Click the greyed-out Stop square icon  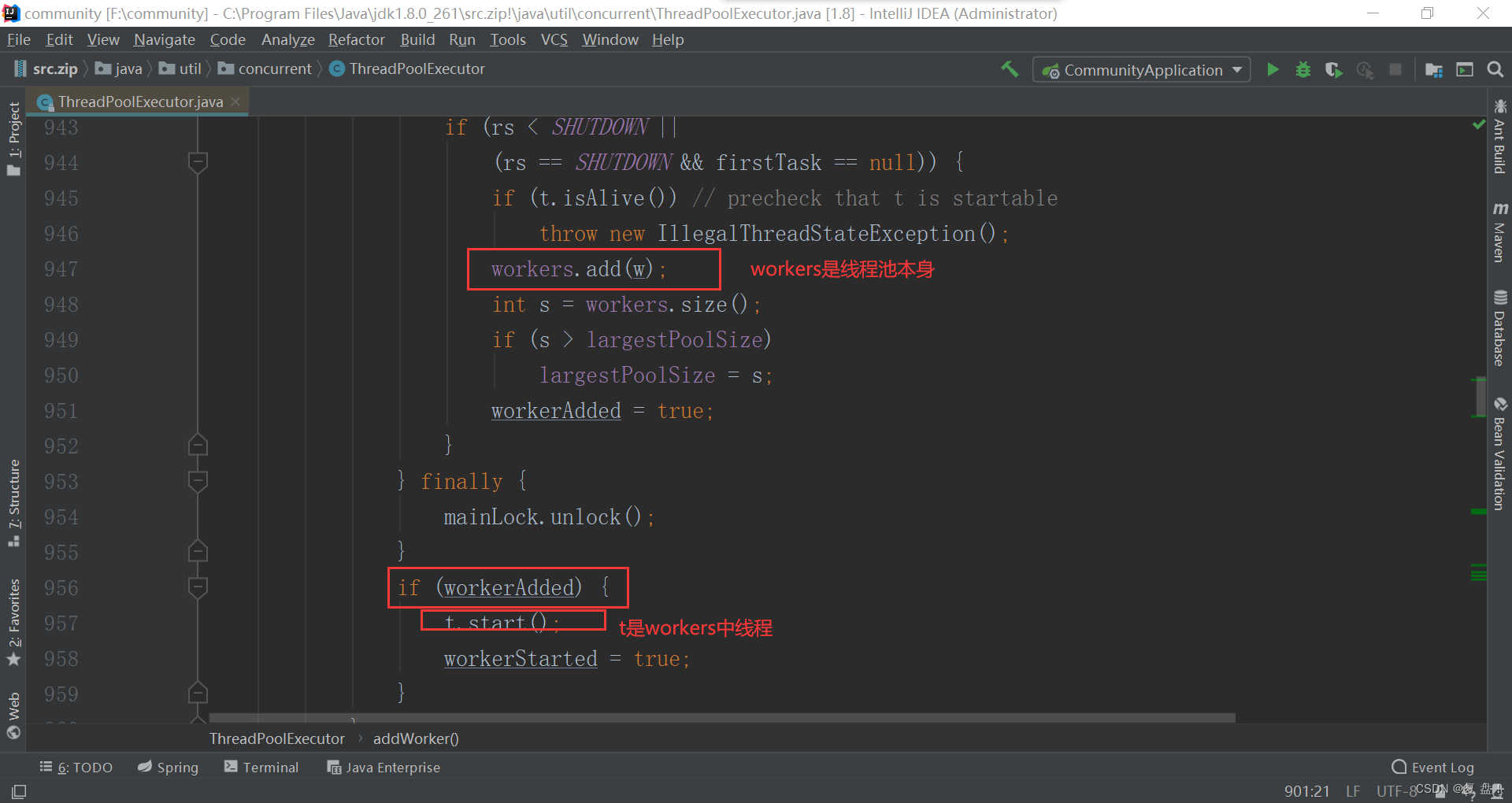[1395, 69]
